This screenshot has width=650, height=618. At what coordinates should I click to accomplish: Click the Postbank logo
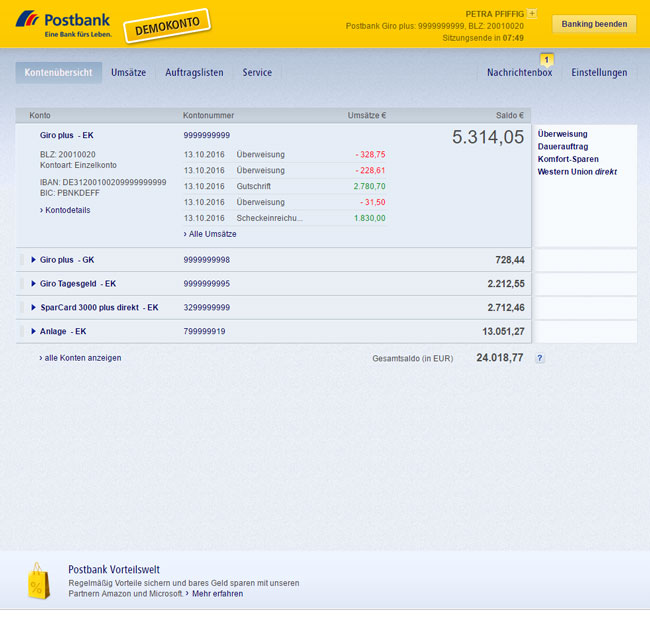[x=63, y=24]
